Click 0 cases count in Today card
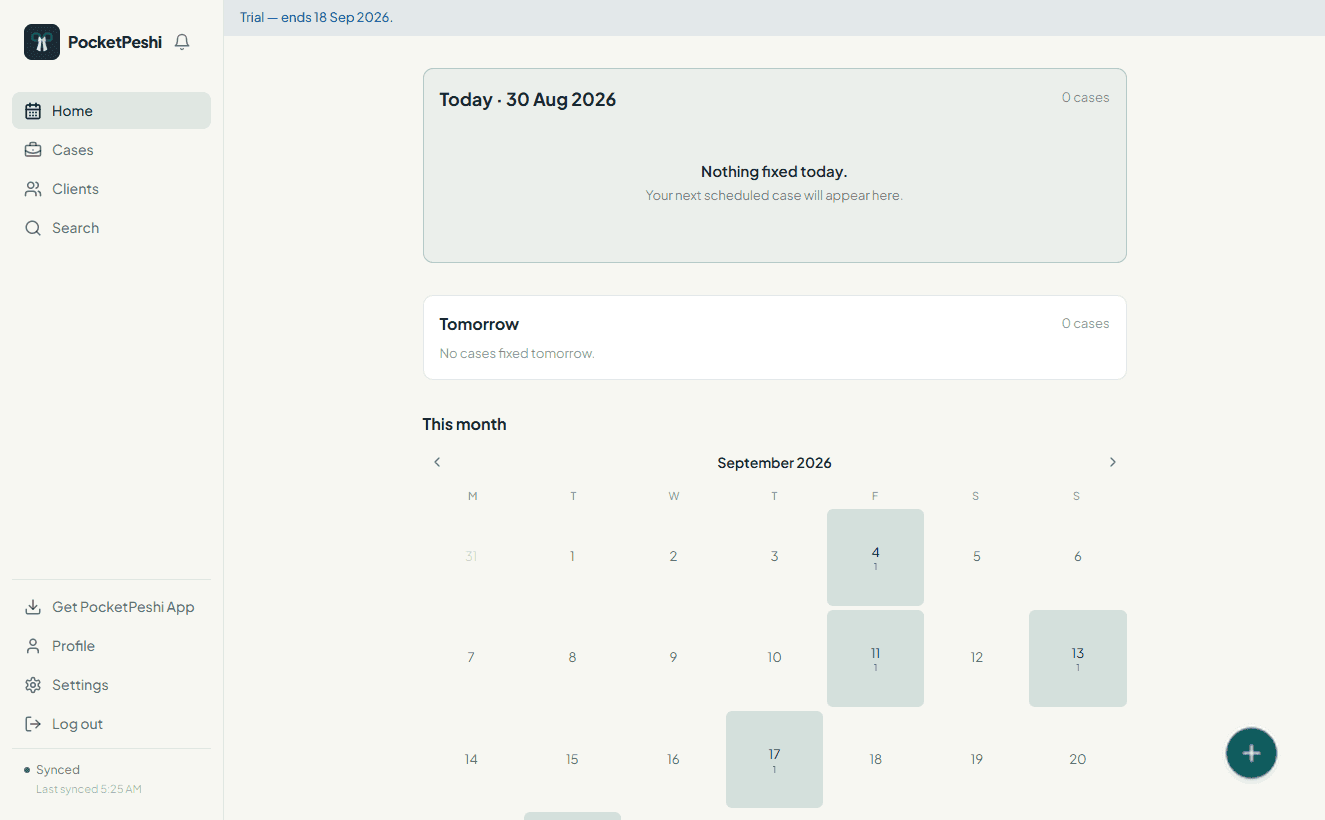The width and height of the screenshot is (1325, 820). click(x=1085, y=97)
